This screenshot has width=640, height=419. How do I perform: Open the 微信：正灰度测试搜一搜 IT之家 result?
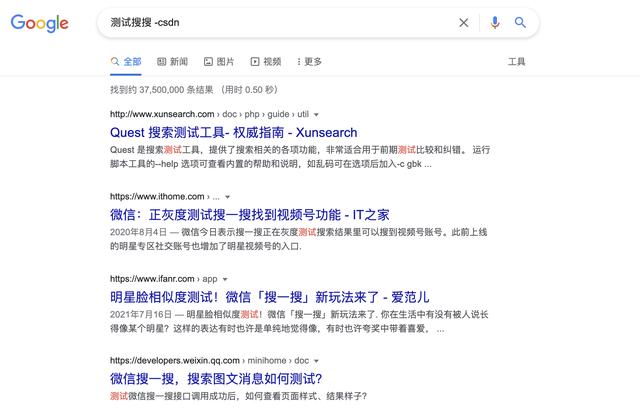[x=249, y=215]
